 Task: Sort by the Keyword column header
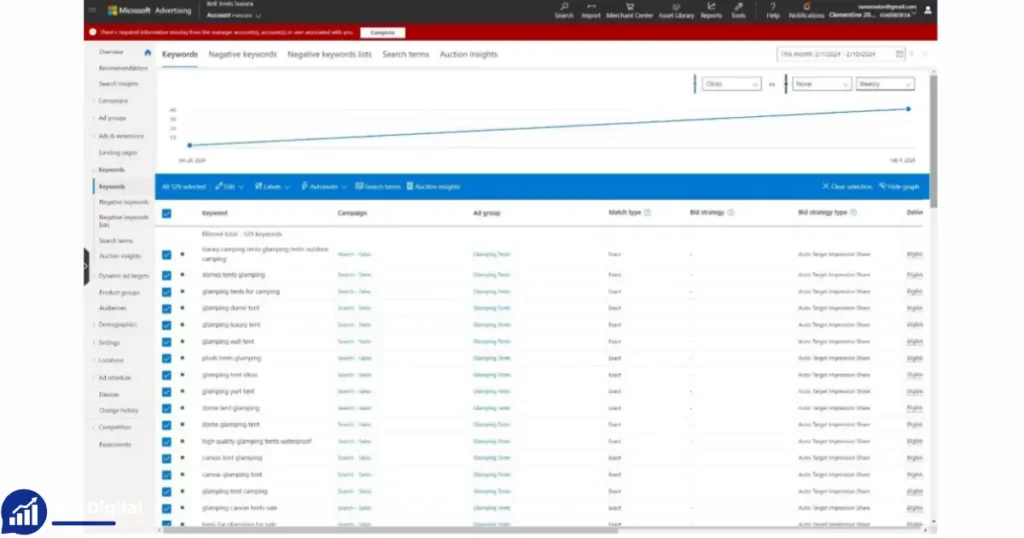click(x=215, y=213)
